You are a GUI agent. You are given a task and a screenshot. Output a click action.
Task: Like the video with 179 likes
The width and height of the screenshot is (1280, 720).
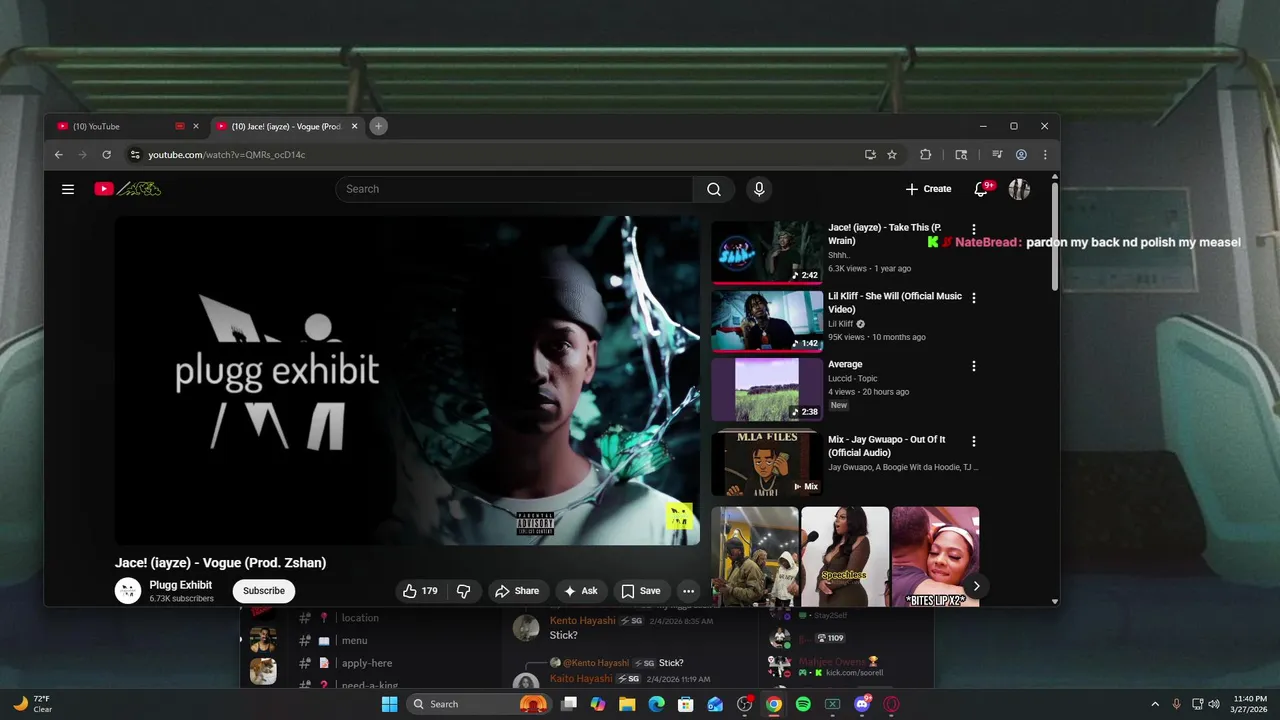420,591
